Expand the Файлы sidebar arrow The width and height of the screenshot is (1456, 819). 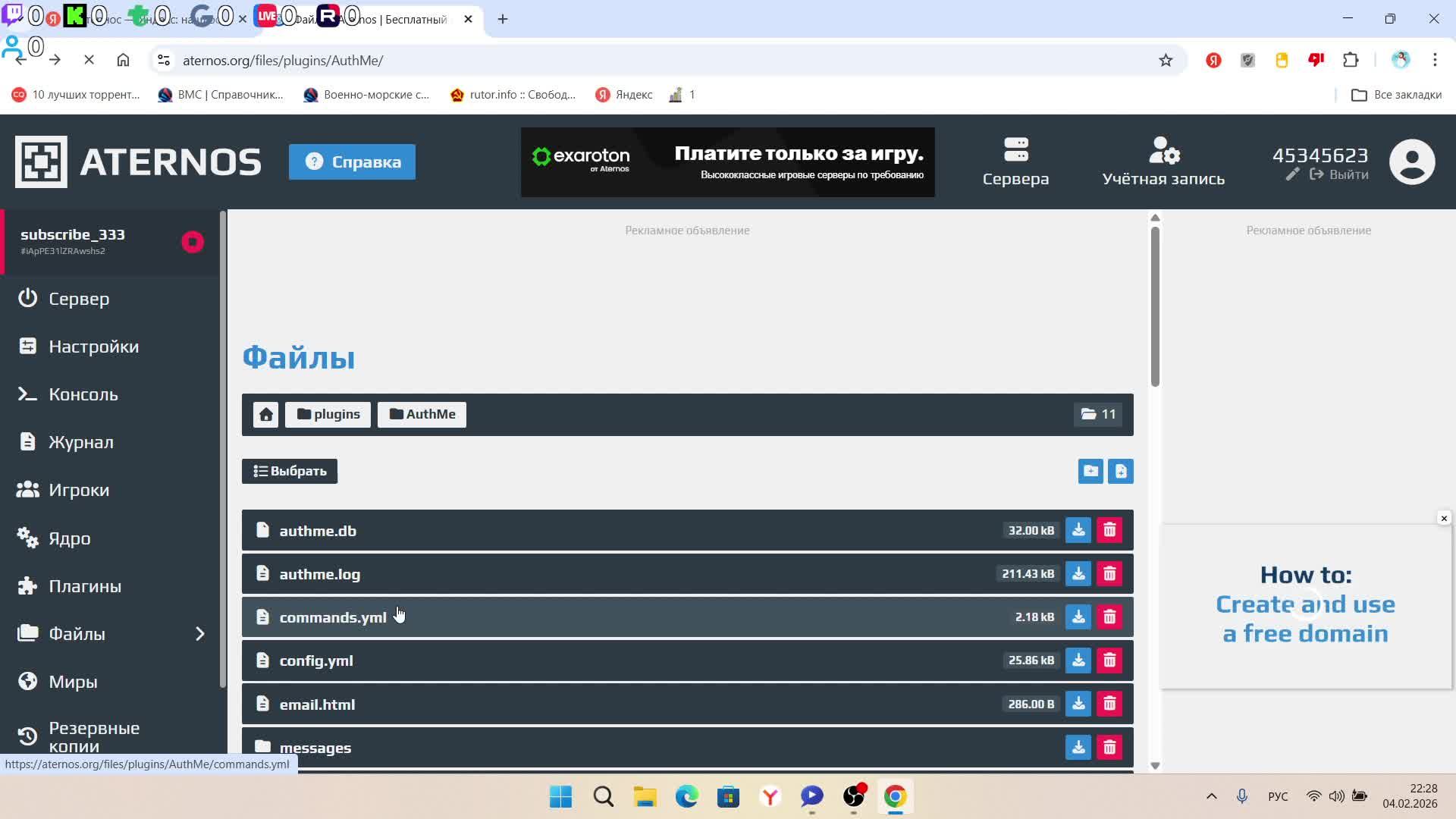pyautogui.click(x=200, y=634)
